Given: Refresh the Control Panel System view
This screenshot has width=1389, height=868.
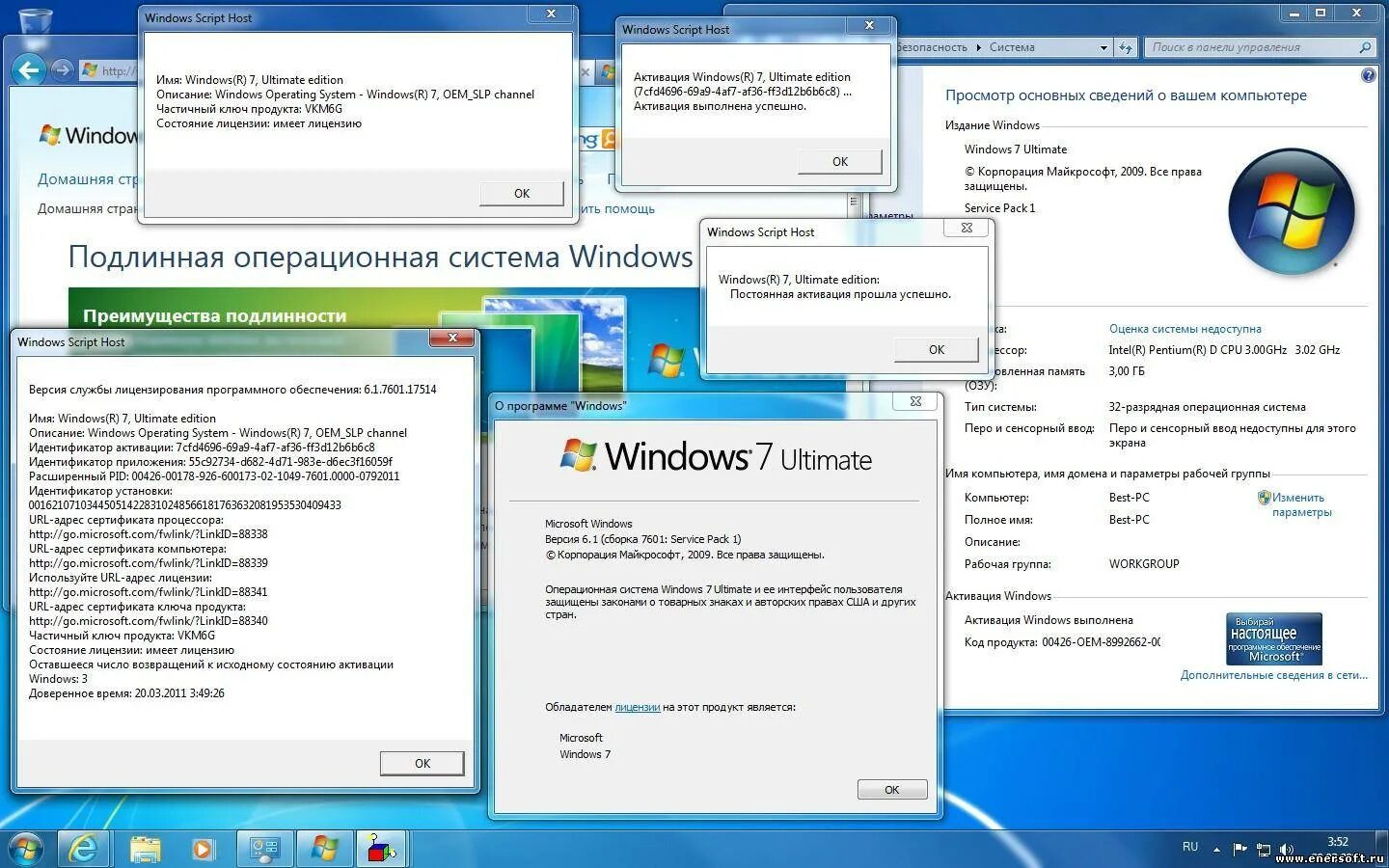Looking at the screenshot, I should [1126, 47].
